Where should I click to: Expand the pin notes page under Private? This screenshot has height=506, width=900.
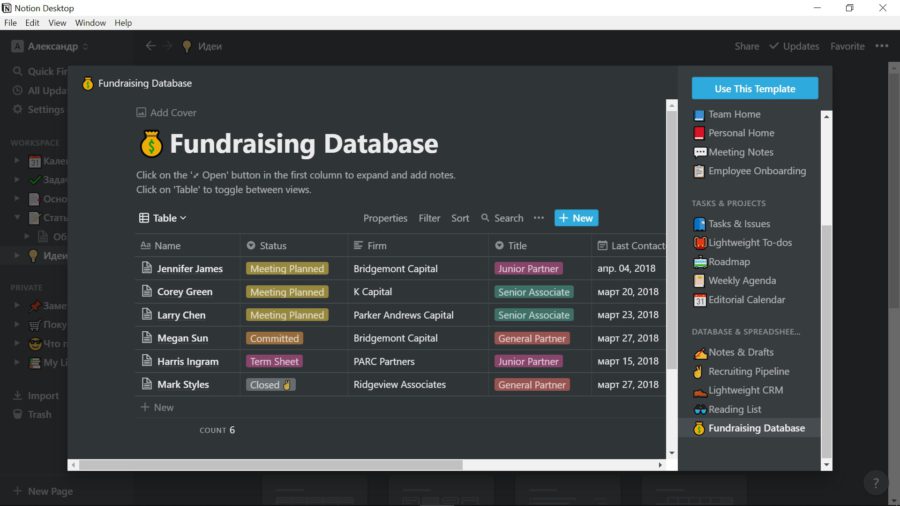pos(17,305)
